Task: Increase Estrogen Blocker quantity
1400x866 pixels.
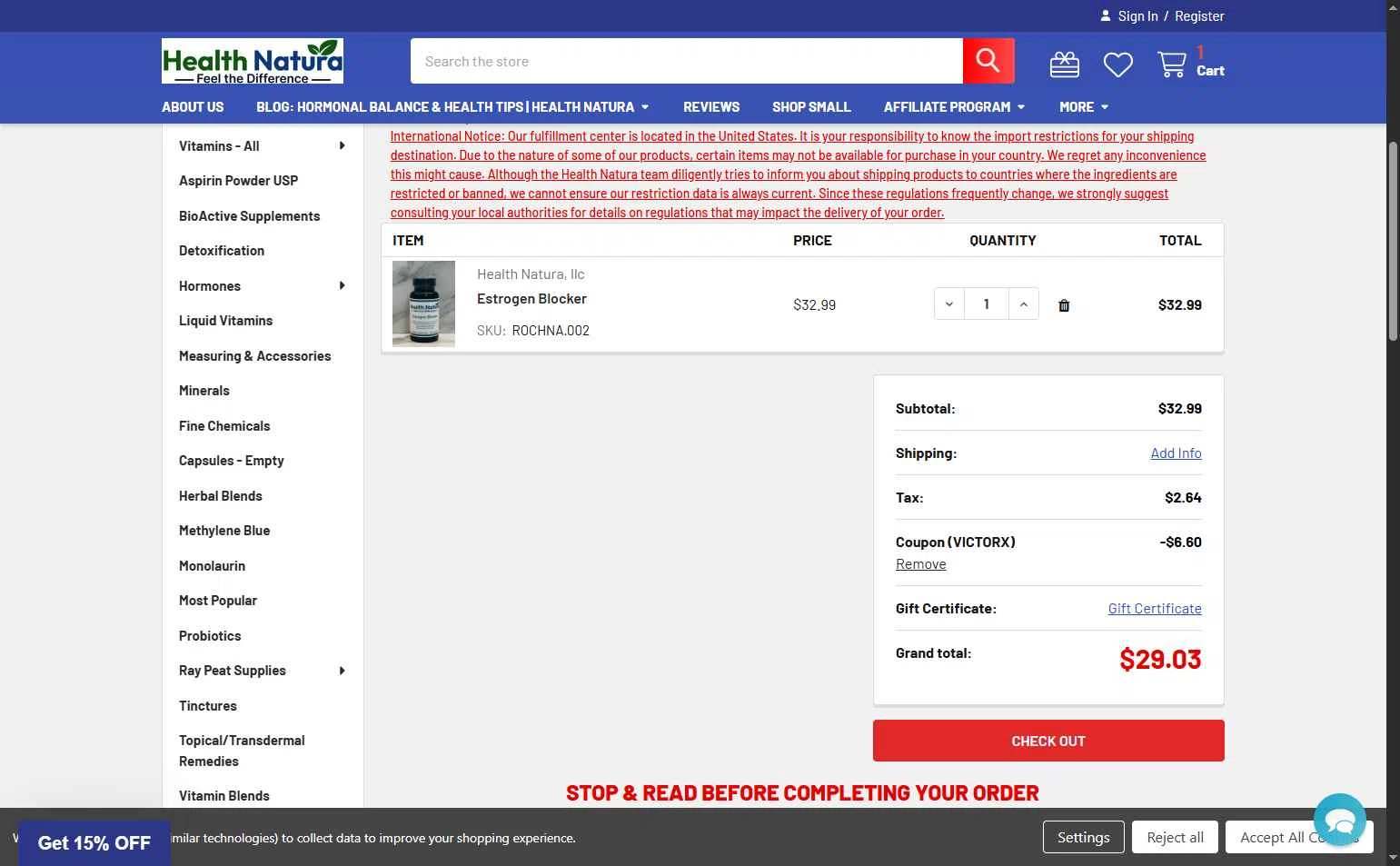Action: (1024, 304)
